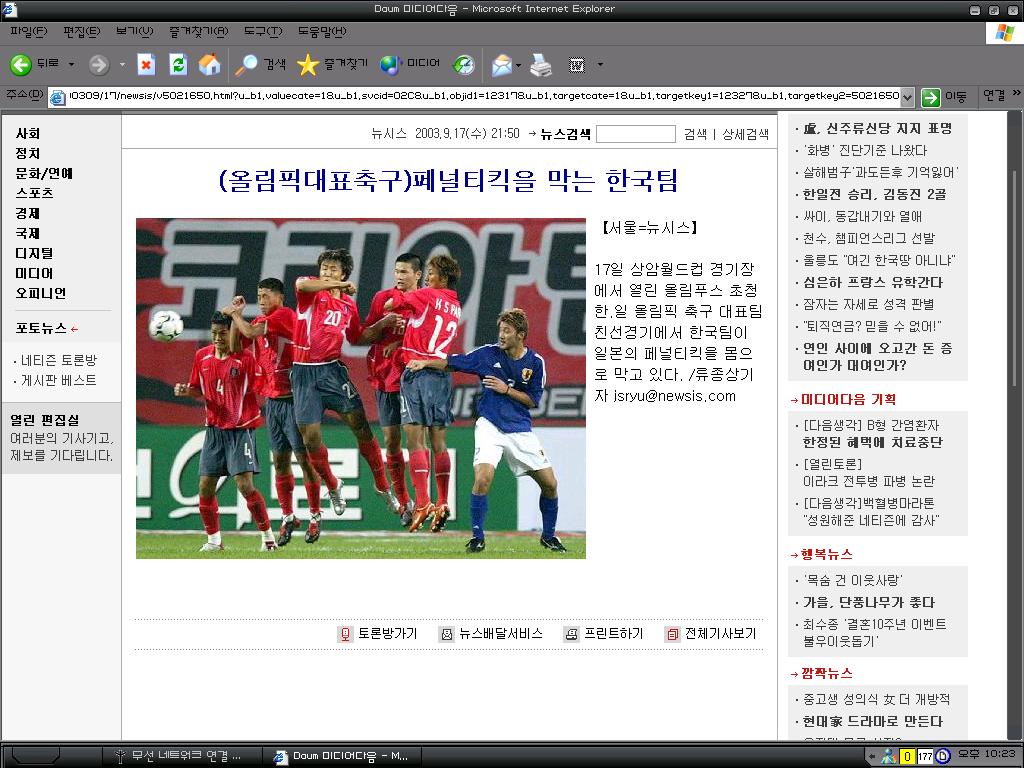
Task: Open headline 현대家 드라마로 만든다
Action: 872,722
